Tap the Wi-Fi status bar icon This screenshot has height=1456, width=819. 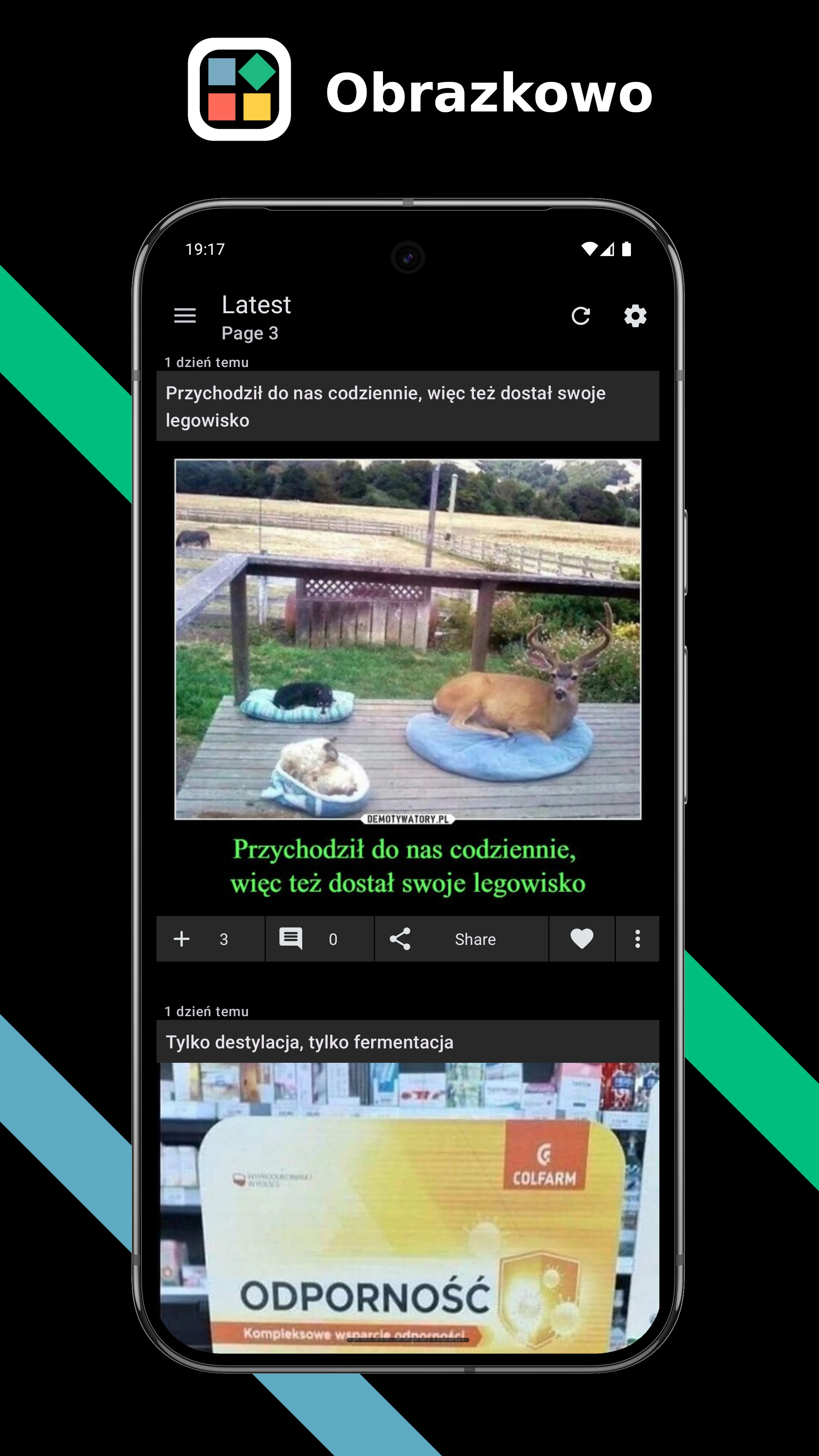pyautogui.click(x=590, y=249)
